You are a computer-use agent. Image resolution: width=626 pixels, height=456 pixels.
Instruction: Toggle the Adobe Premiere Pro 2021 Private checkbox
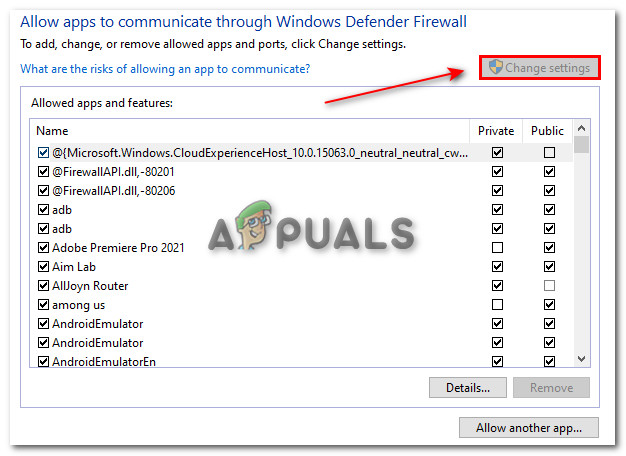(x=497, y=247)
